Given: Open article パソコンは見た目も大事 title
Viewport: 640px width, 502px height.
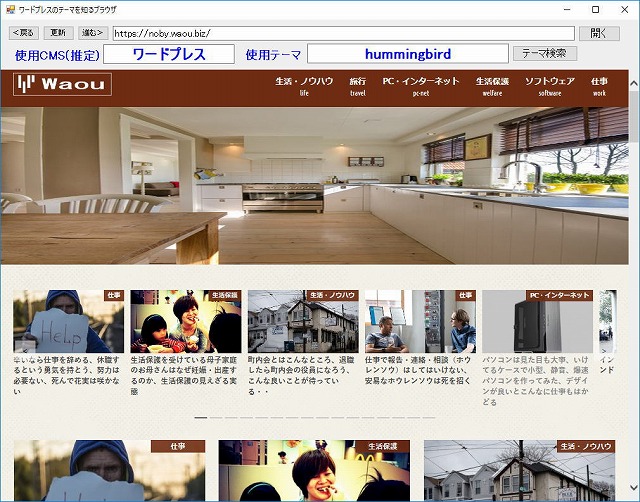Looking at the screenshot, I should (x=536, y=381).
